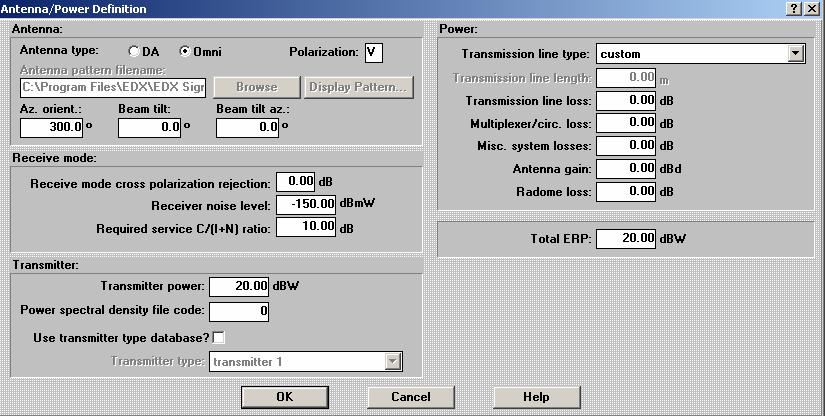Image resolution: width=825 pixels, height=416 pixels.
Task: Click the 'Radome loss:' label
Action: point(554,192)
